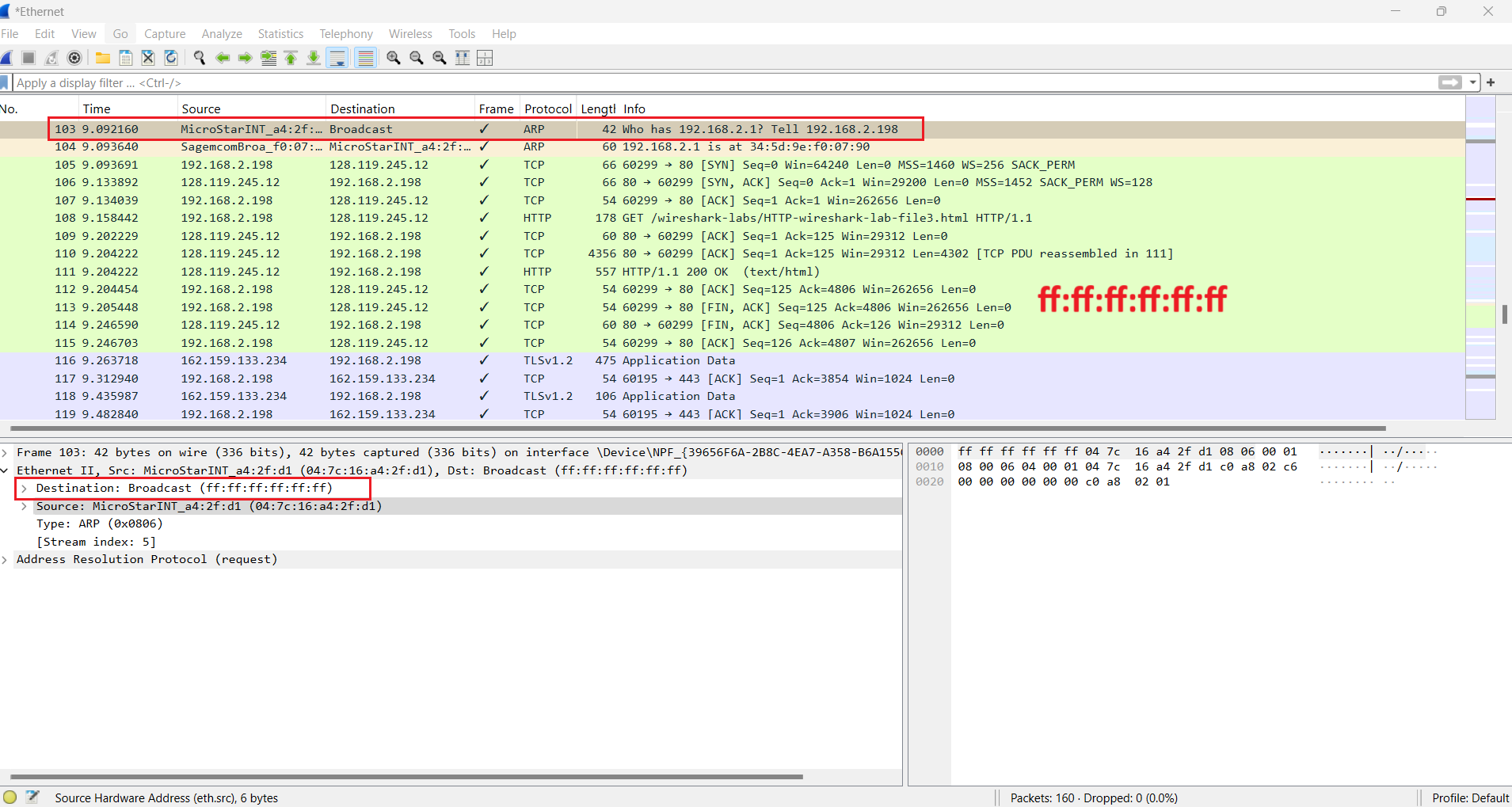Image resolution: width=1512 pixels, height=807 pixels.
Task: Open the Capture menu
Action: (x=165, y=34)
